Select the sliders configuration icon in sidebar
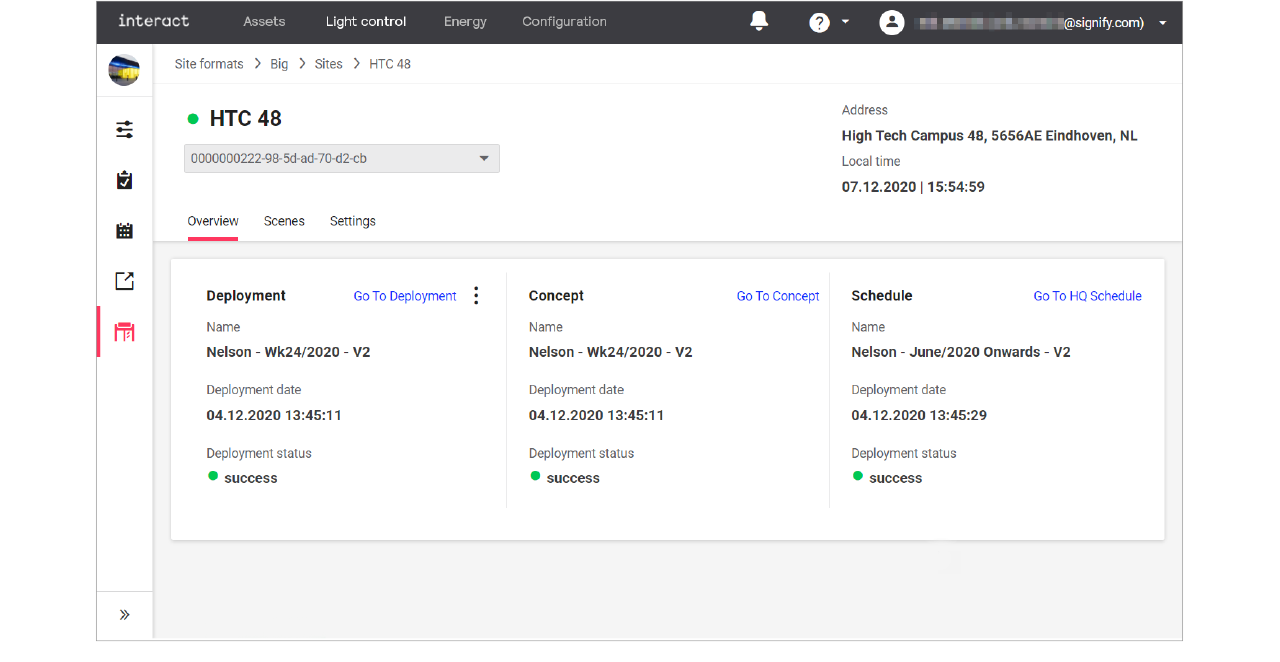This screenshot has width=1280, height=662. tap(124, 129)
